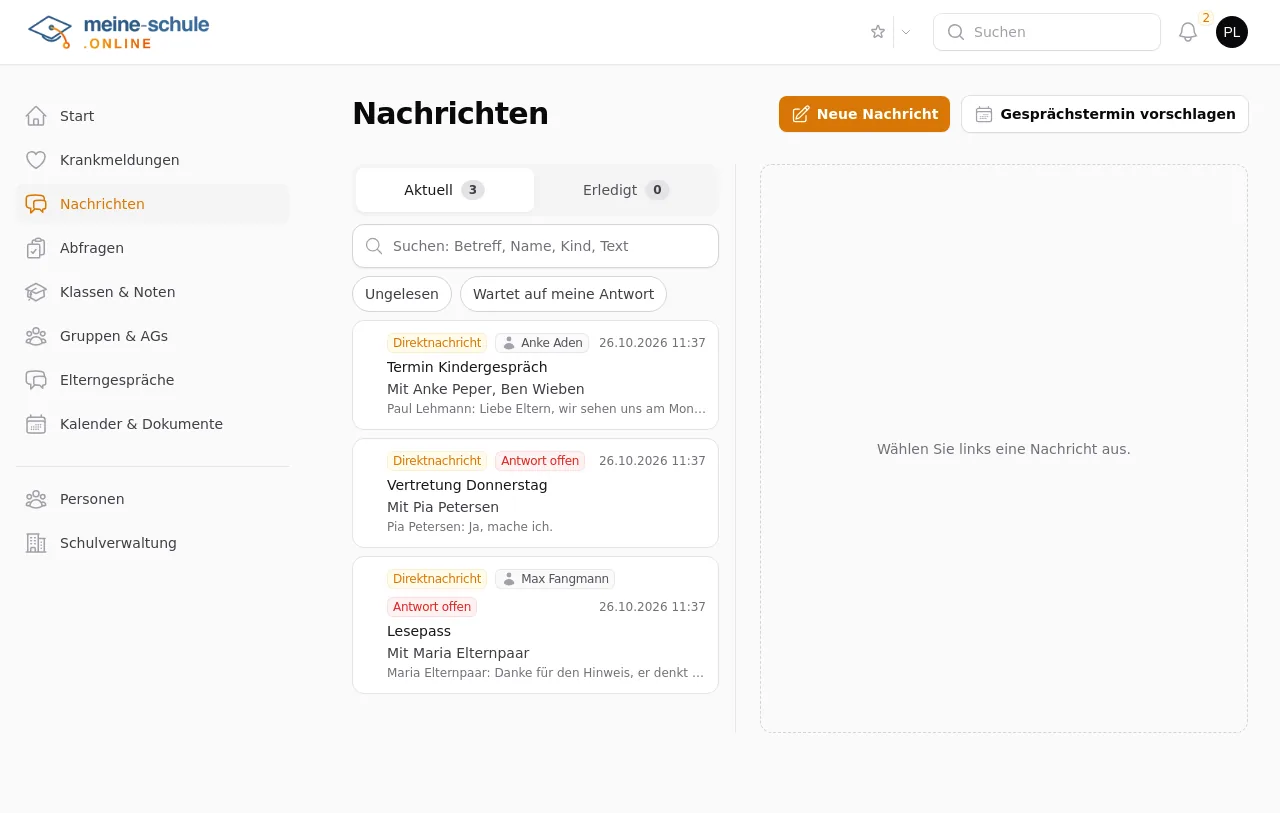Click the Kalender & Dokumente calendar icon
Viewport: 1280px width, 813px height.
tap(36, 424)
